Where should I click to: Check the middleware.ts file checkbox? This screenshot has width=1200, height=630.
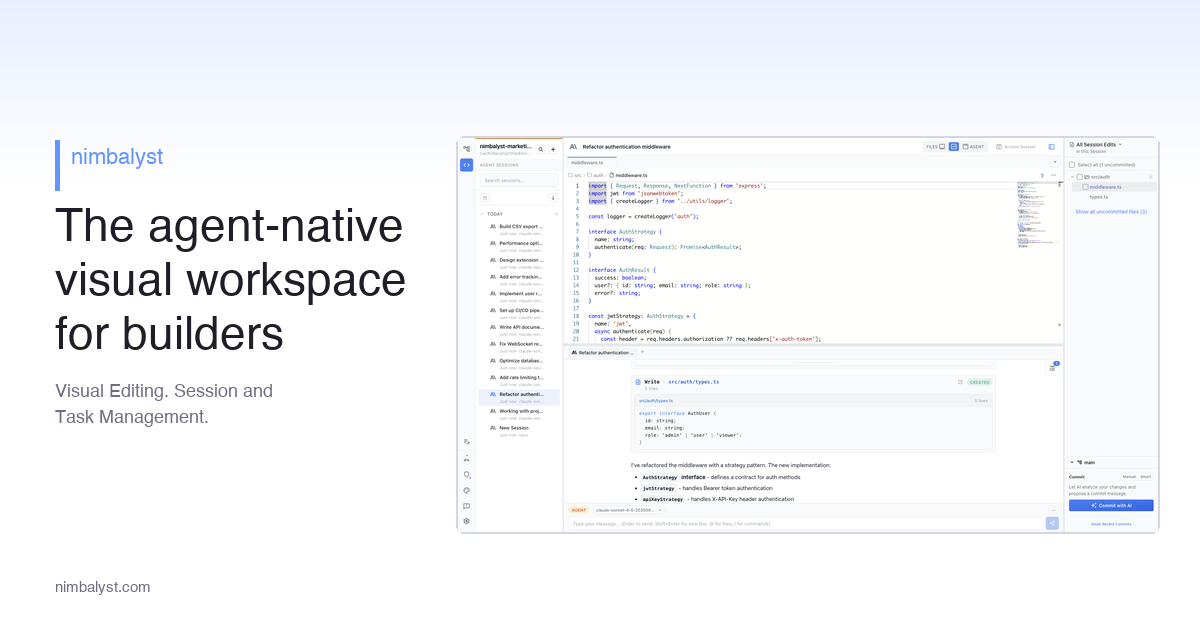tap(1085, 187)
